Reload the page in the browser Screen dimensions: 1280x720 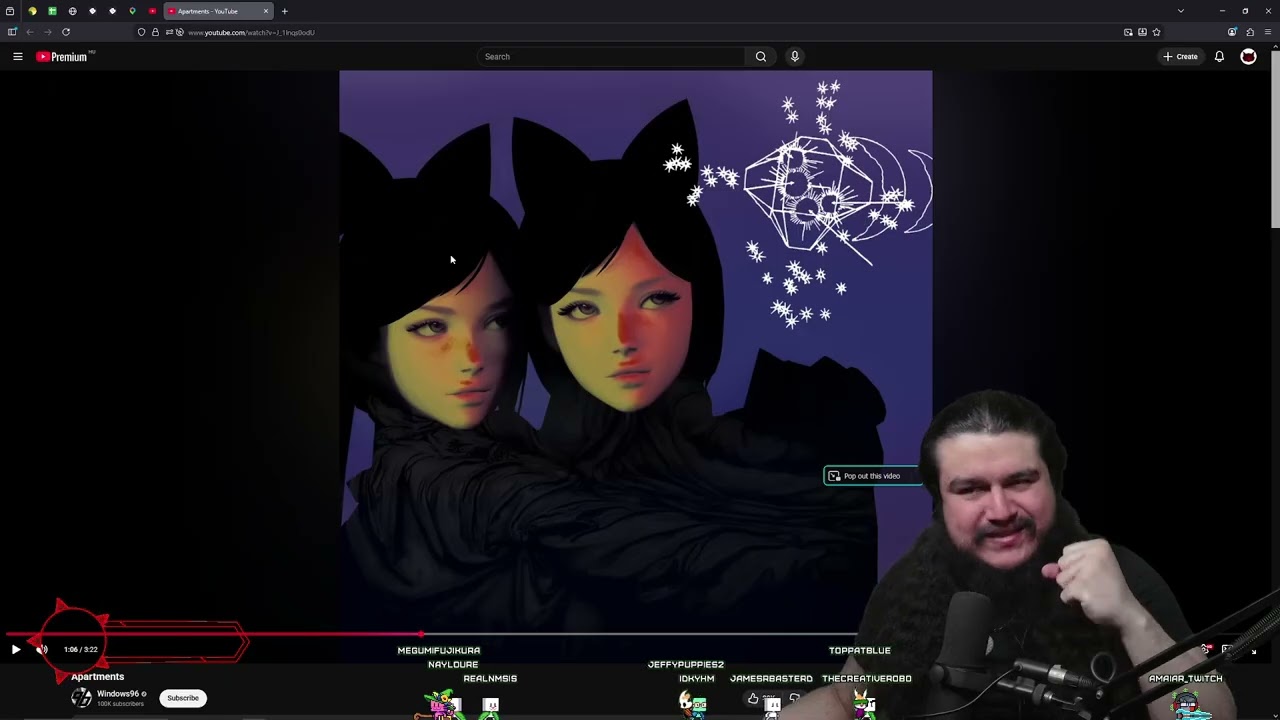[x=66, y=32]
